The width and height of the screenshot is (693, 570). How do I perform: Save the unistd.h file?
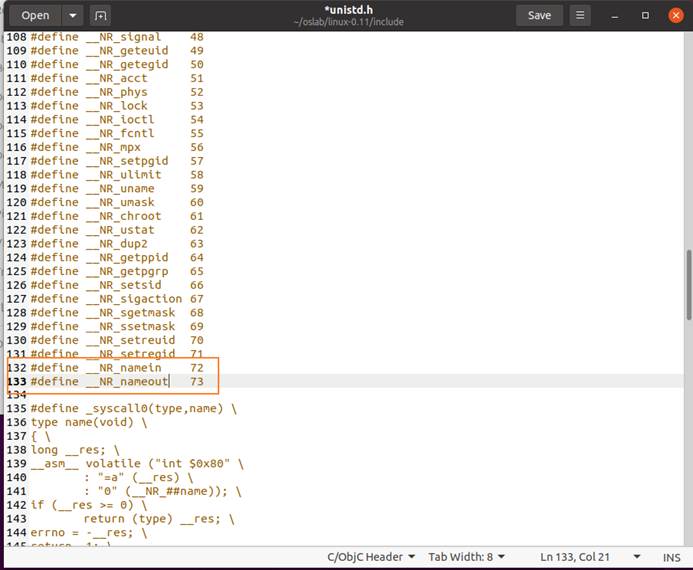click(x=539, y=15)
